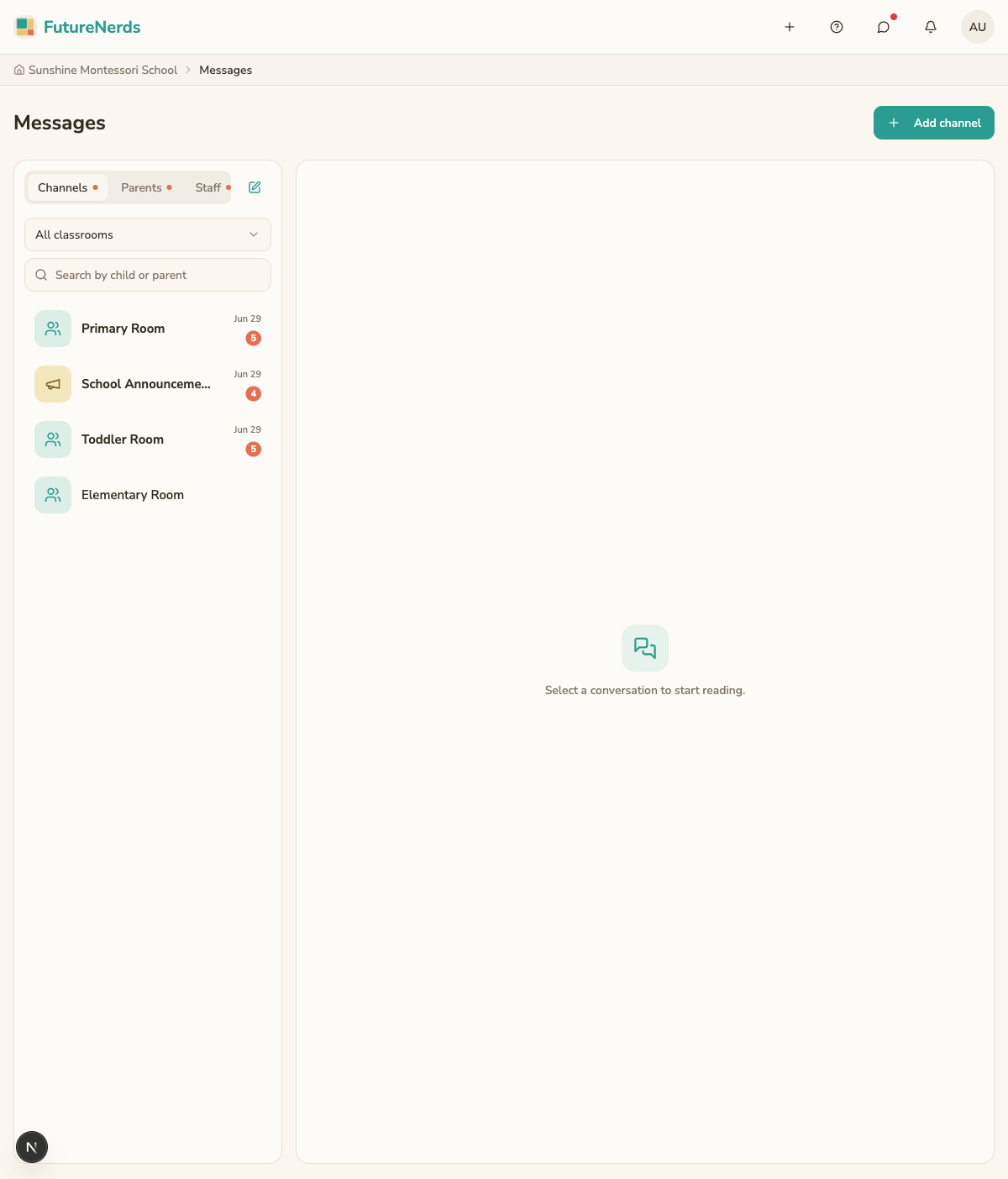The image size is (1008, 1179).
Task: Click the Toddler Room group icon
Action: (x=53, y=439)
